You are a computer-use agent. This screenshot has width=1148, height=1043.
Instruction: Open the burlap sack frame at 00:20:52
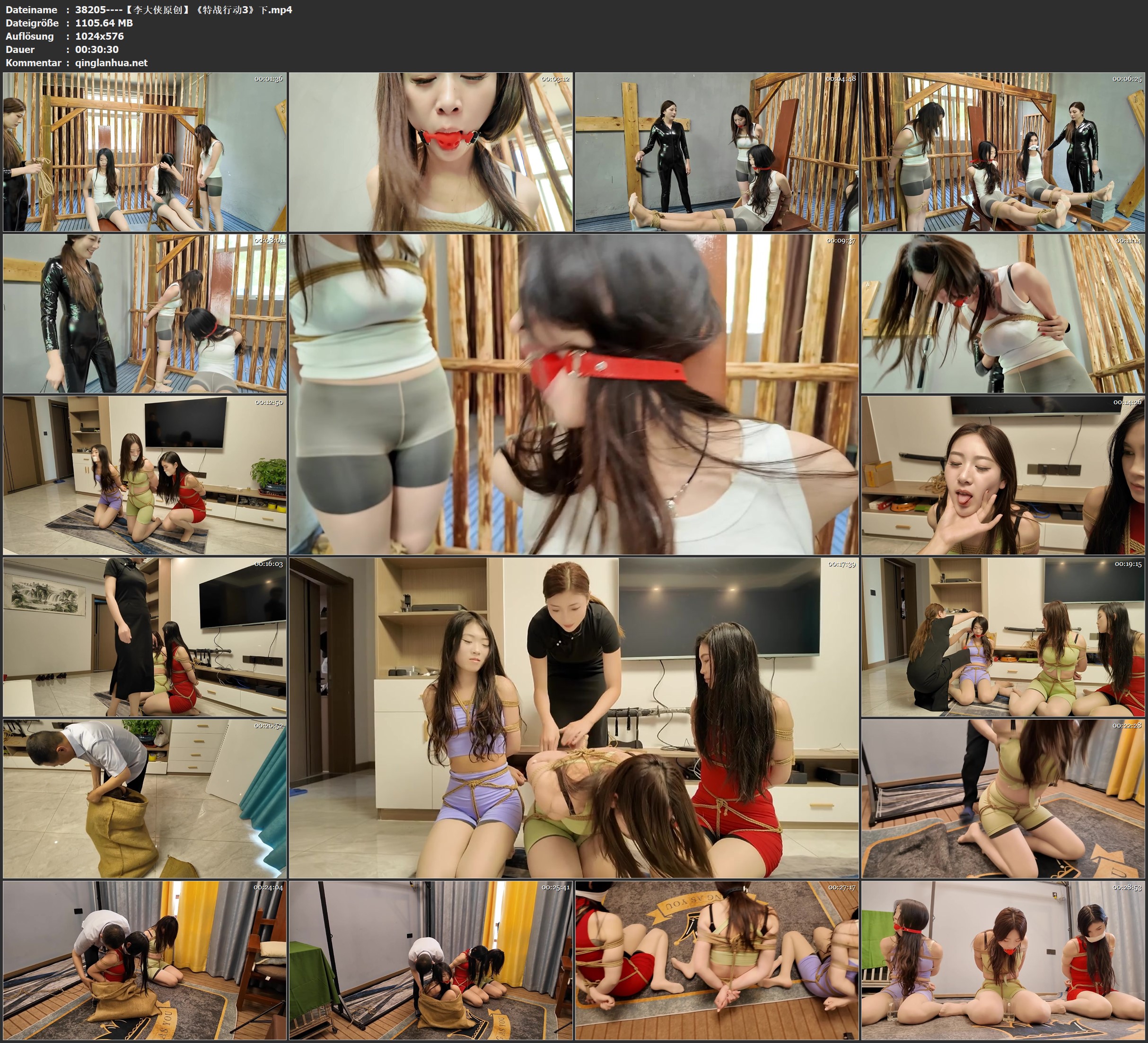(145, 799)
